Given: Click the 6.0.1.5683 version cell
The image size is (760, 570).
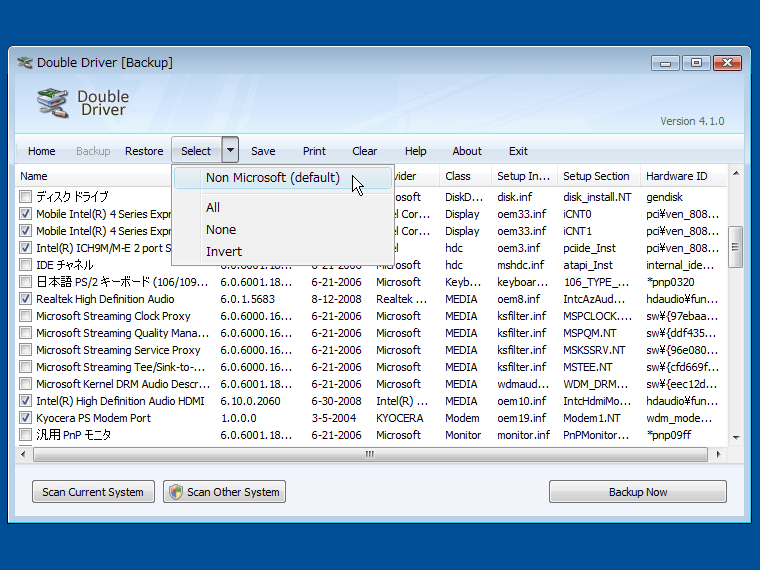Looking at the screenshot, I should (247, 299).
